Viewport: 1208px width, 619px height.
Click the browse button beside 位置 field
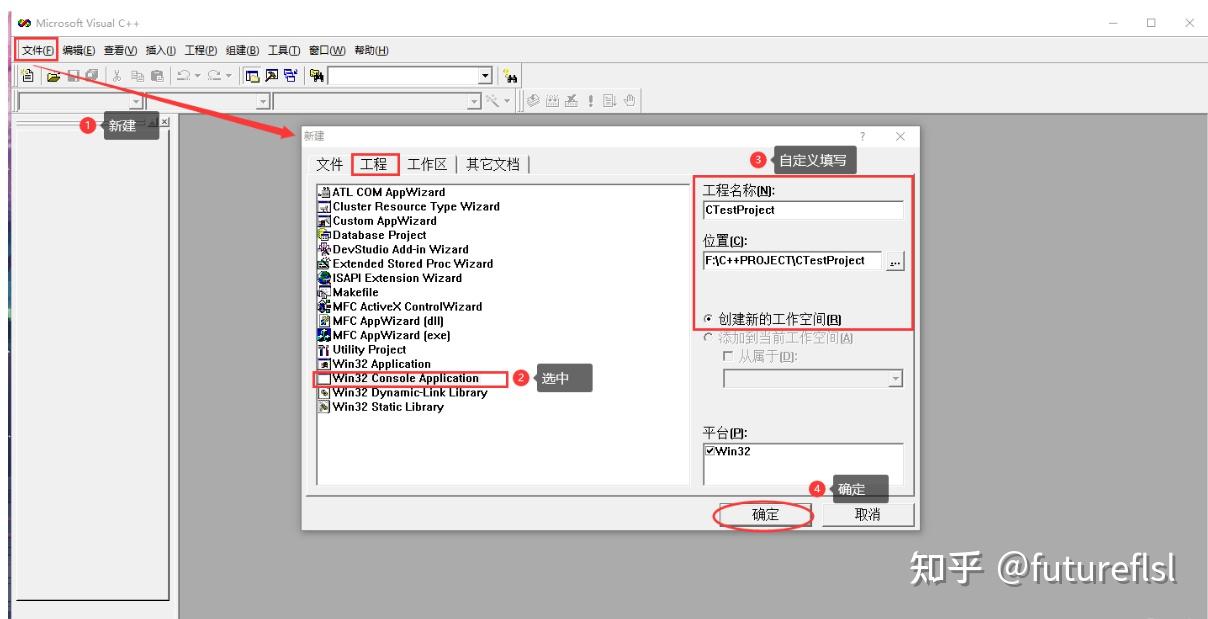[x=894, y=259]
